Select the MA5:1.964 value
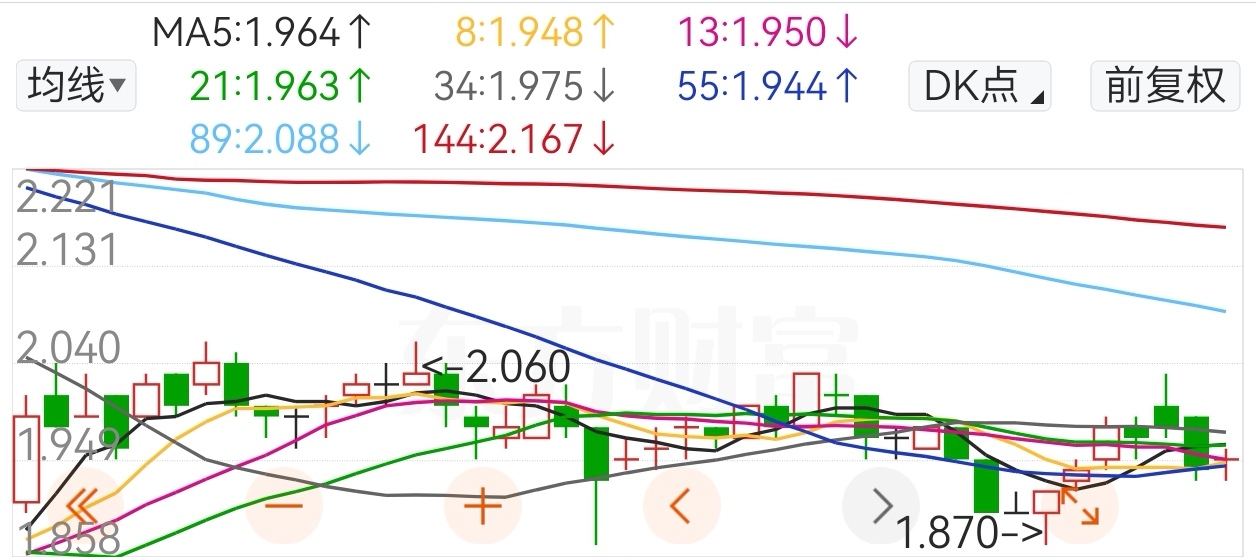Viewport: 1256px width, 557px height. tap(262, 33)
